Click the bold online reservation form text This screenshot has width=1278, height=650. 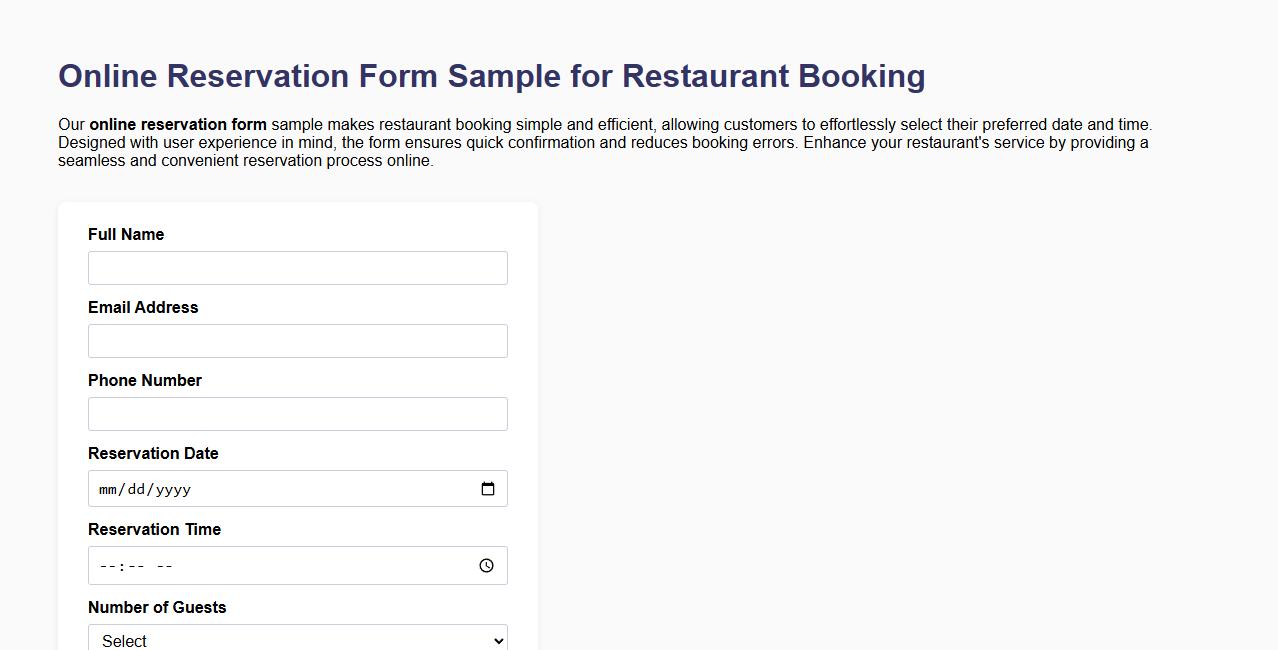tap(177, 124)
